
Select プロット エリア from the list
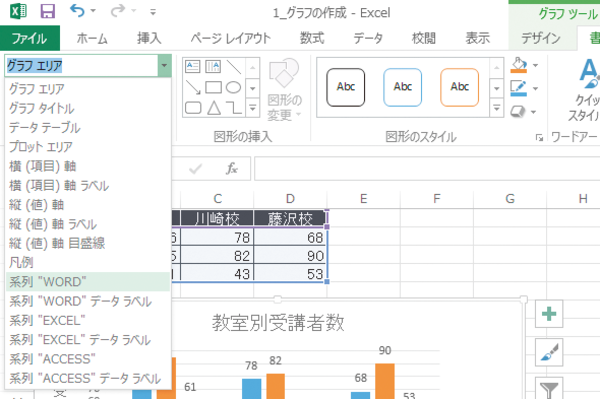(x=88, y=147)
